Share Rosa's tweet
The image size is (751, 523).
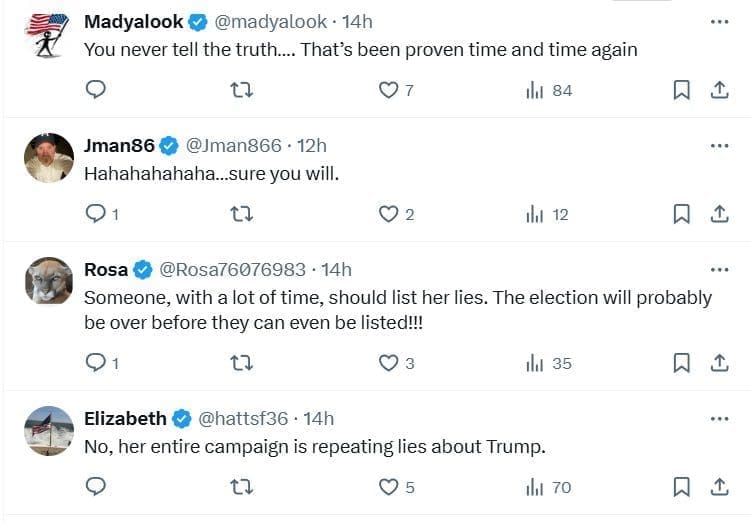click(x=718, y=363)
